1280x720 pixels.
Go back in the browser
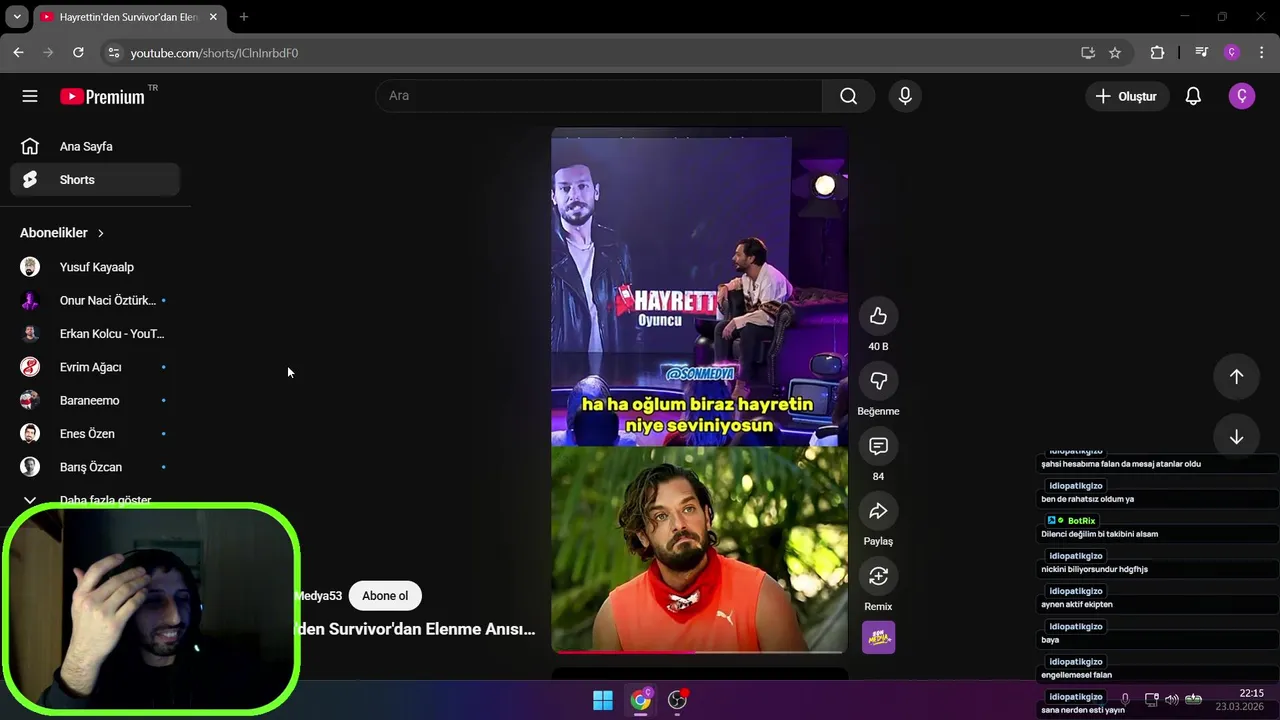pyautogui.click(x=18, y=52)
